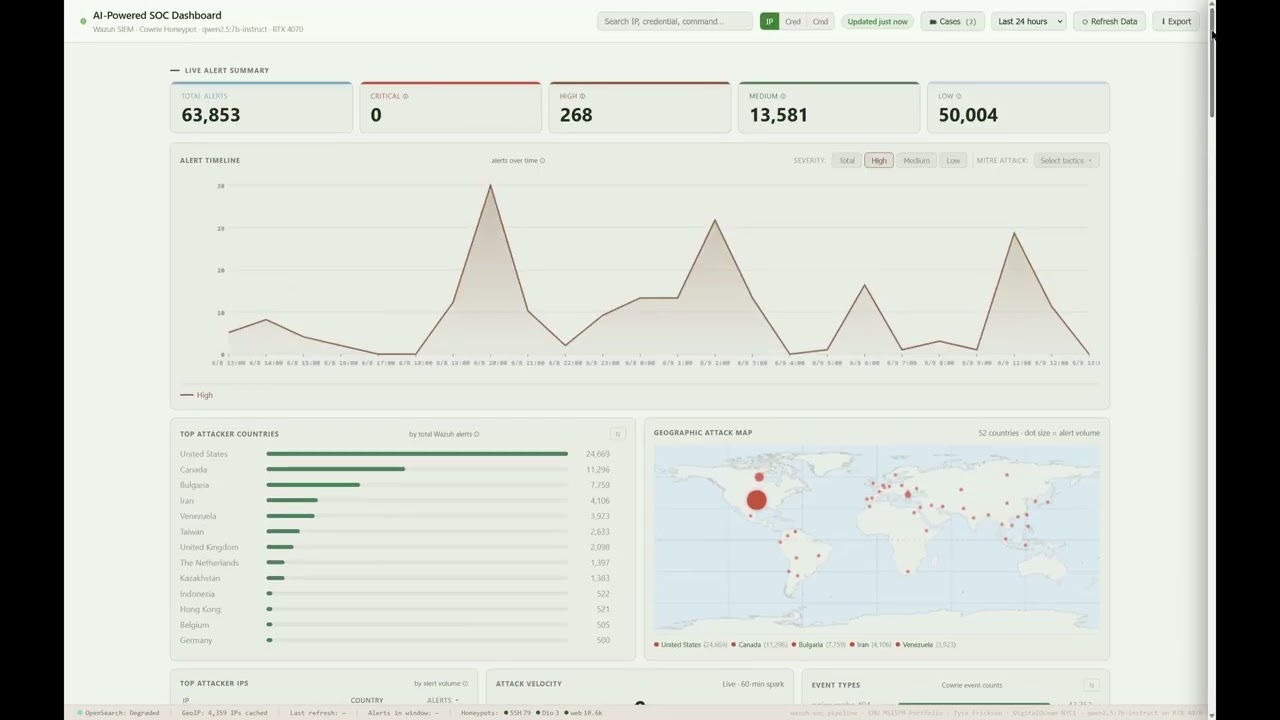Click the Kazakhstan row
This screenshot has width=1280, height=720.
click(395, 578)
